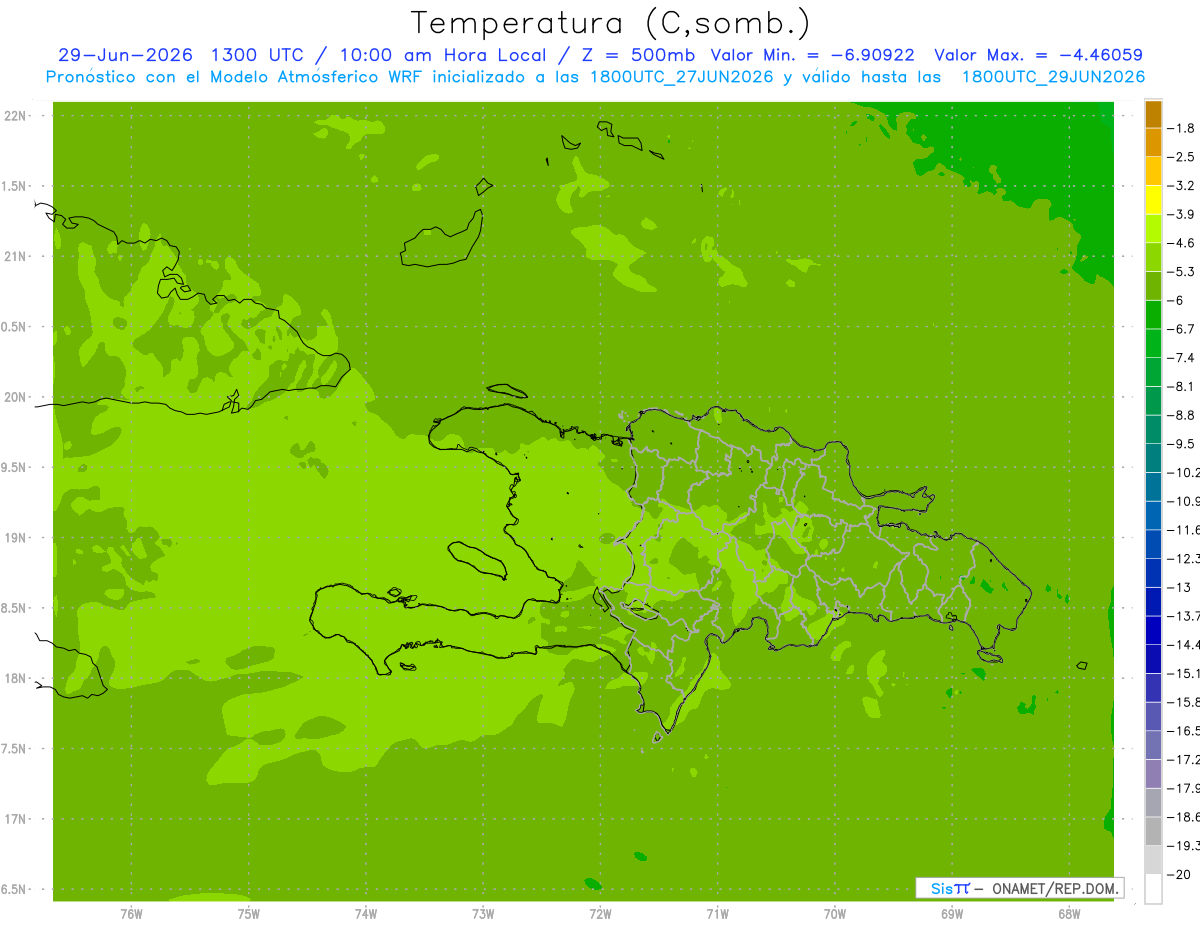
Task: Click the '76W' longitude label
Action: click(131, 914)
